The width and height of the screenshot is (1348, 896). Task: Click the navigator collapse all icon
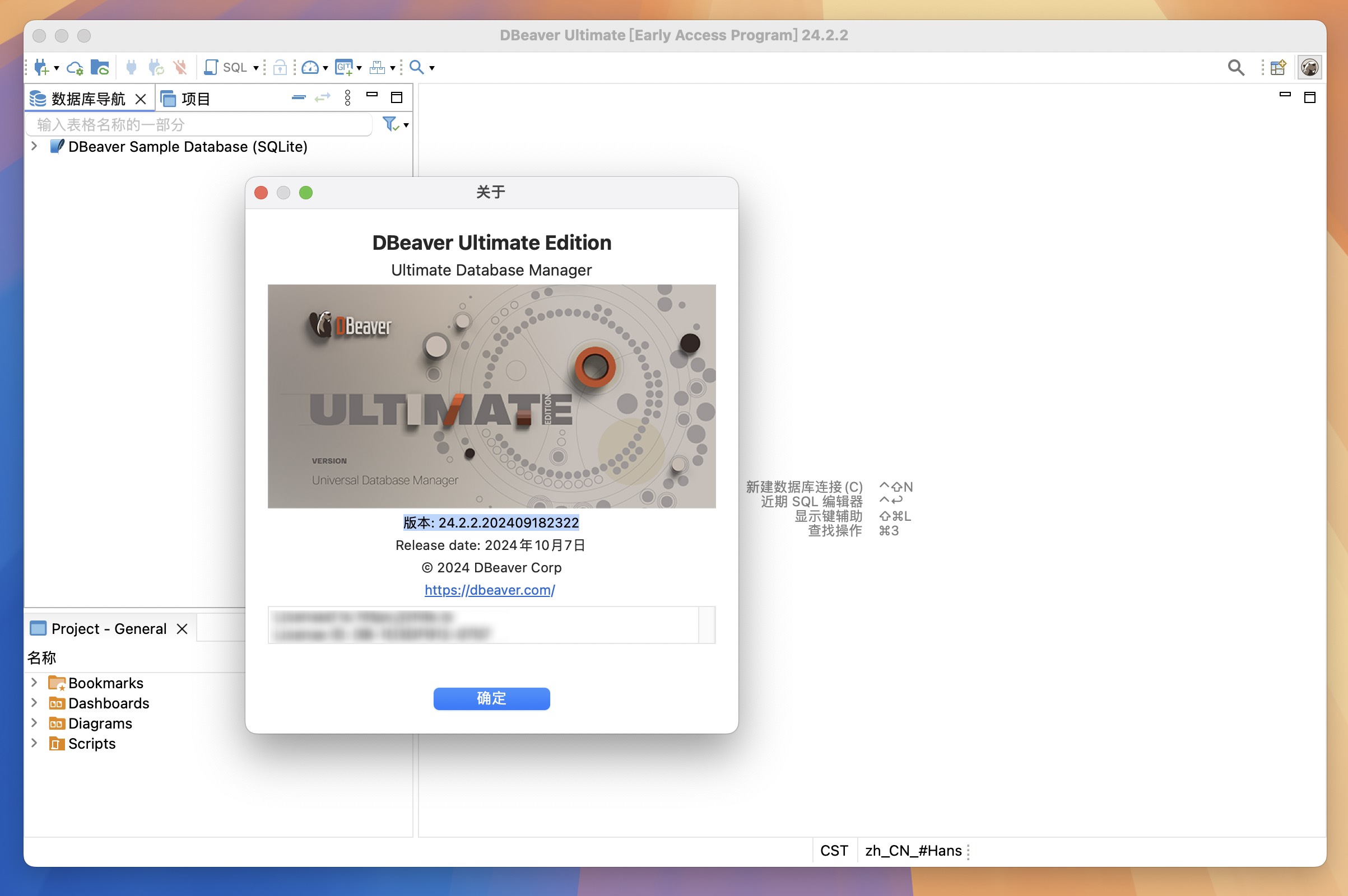click(299, 97)
